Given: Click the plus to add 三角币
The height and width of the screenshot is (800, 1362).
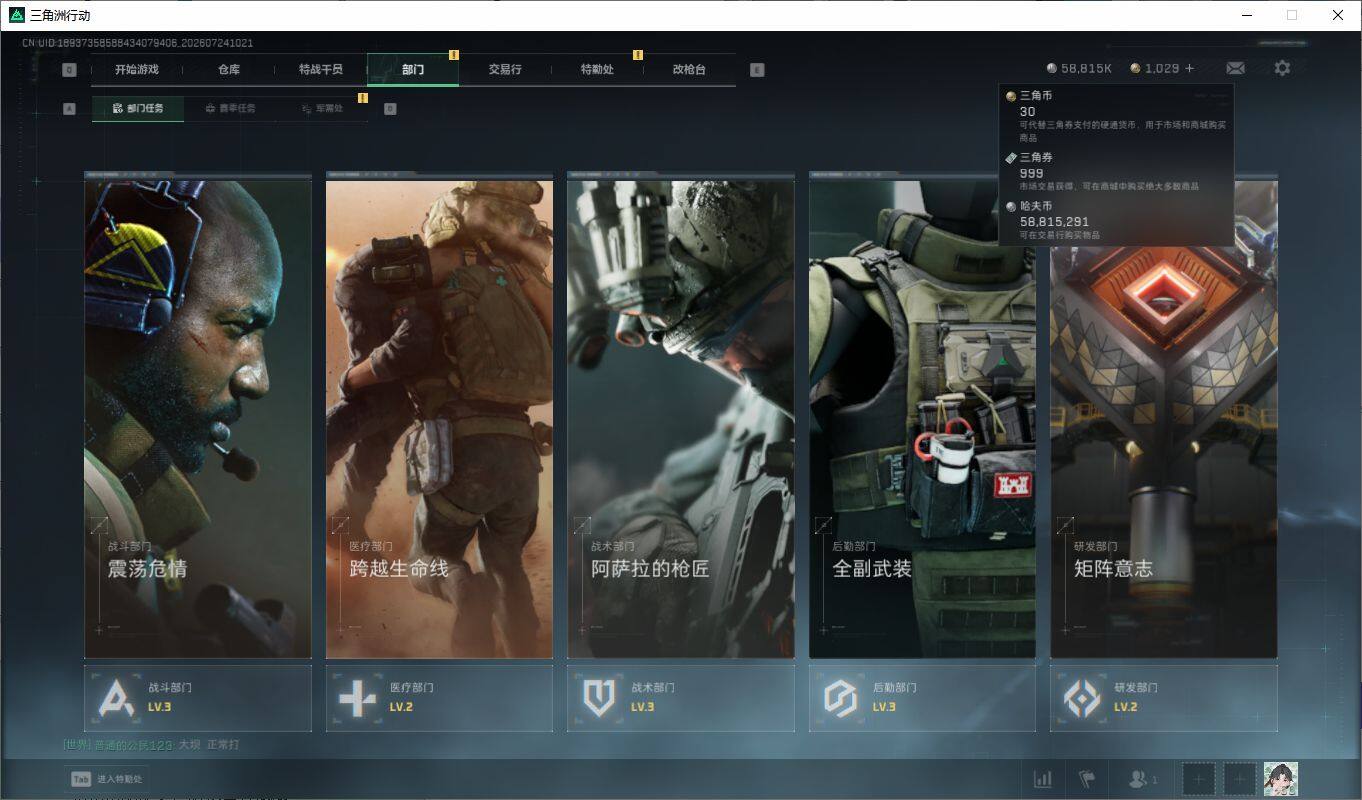Looking at the screenshot, I should point(1189,68).
